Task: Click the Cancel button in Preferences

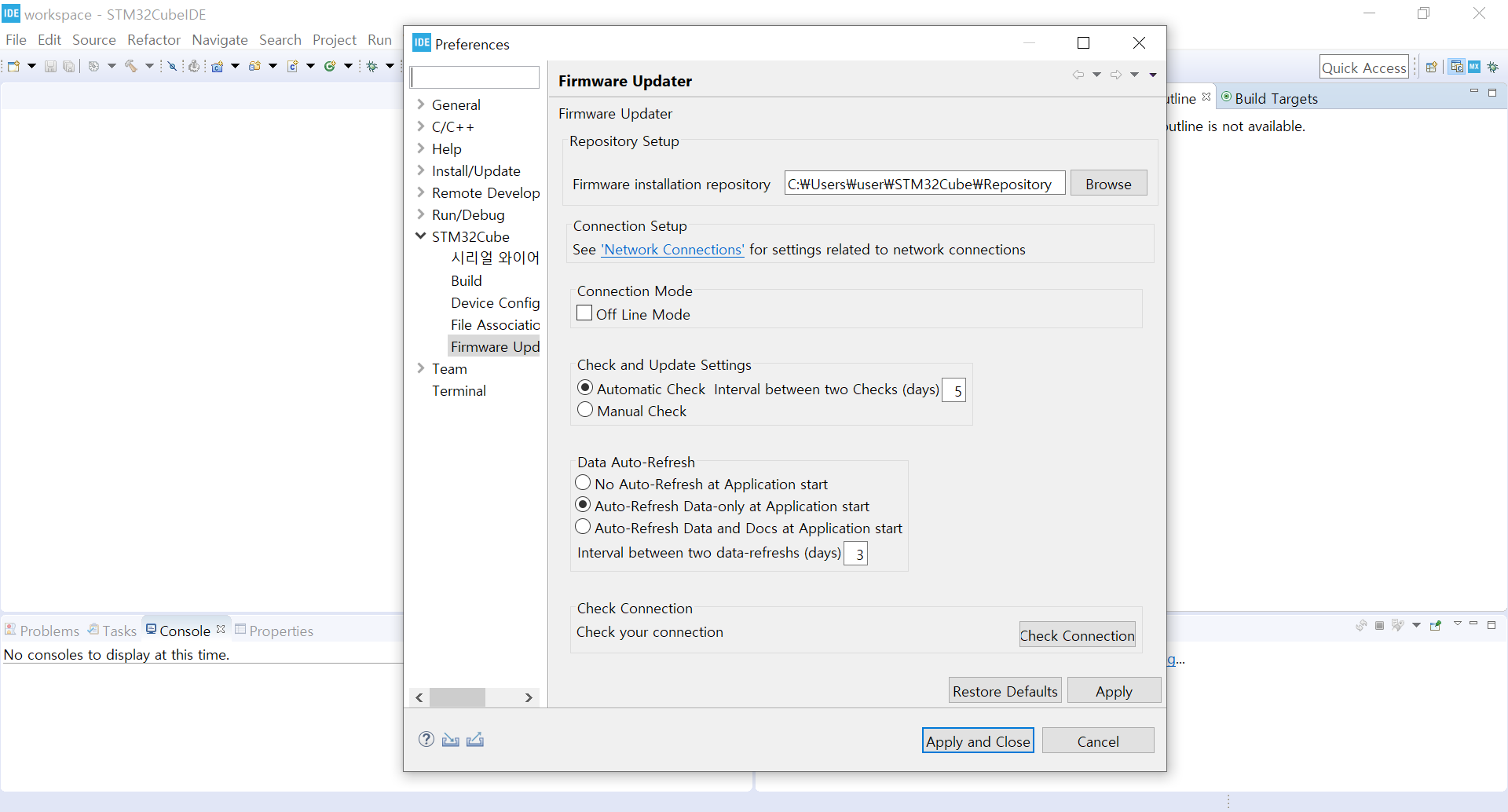Action: (x=1098, y=741)
